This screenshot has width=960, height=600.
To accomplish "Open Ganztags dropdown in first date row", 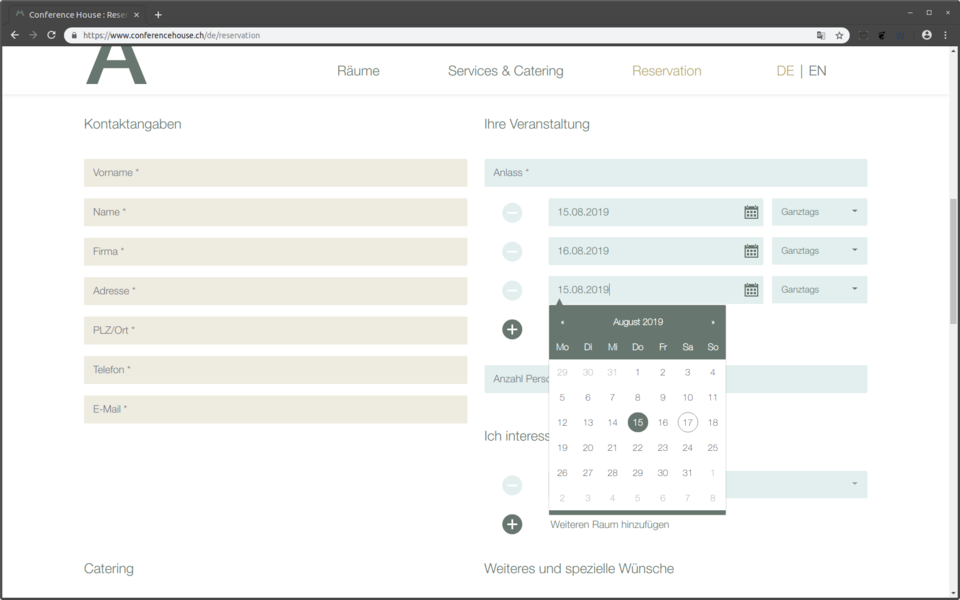I will tap(819, 212).
